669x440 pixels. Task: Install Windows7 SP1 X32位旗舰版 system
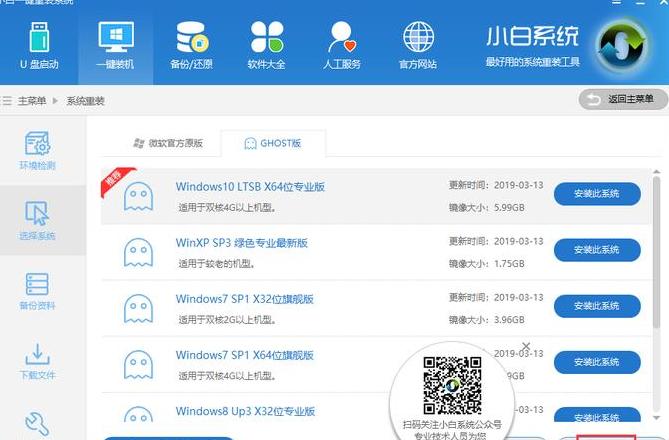pos(597,306)
